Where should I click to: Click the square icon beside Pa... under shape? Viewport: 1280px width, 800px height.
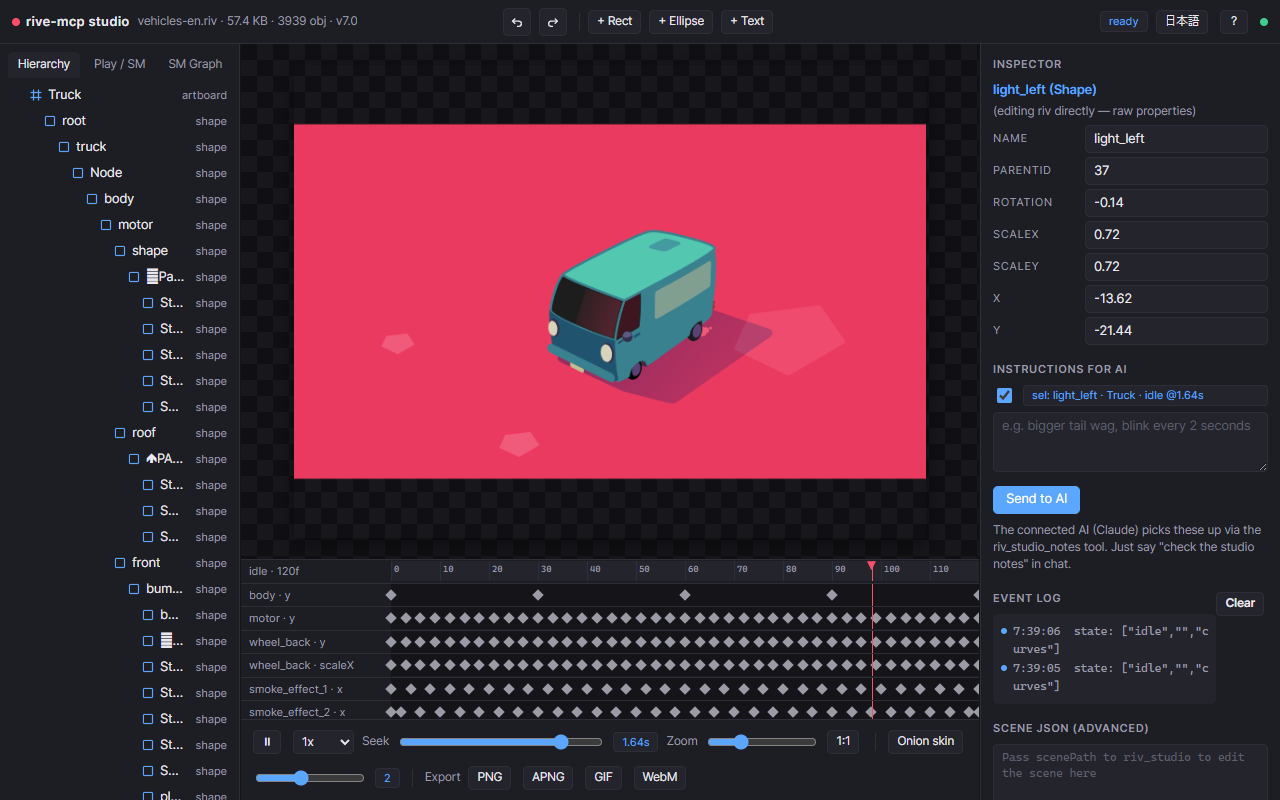[x=134, y=277]
